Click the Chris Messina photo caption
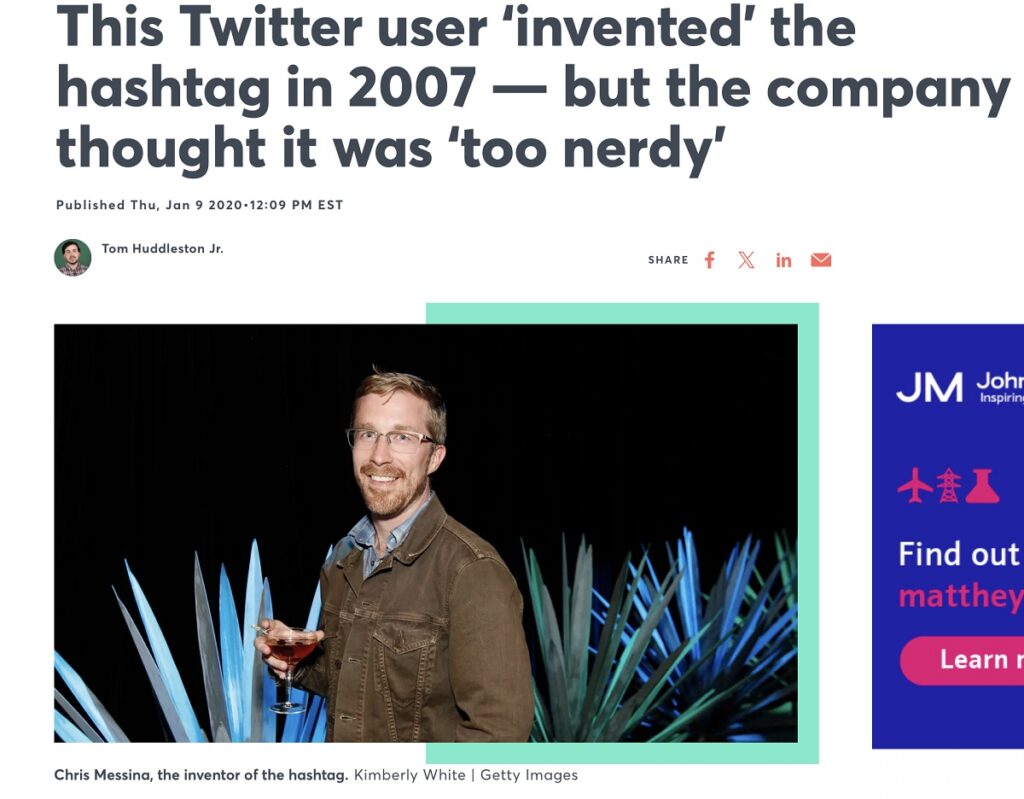Image resolution: width=1024 pixels, height=799 pixels. pos(201,775)
